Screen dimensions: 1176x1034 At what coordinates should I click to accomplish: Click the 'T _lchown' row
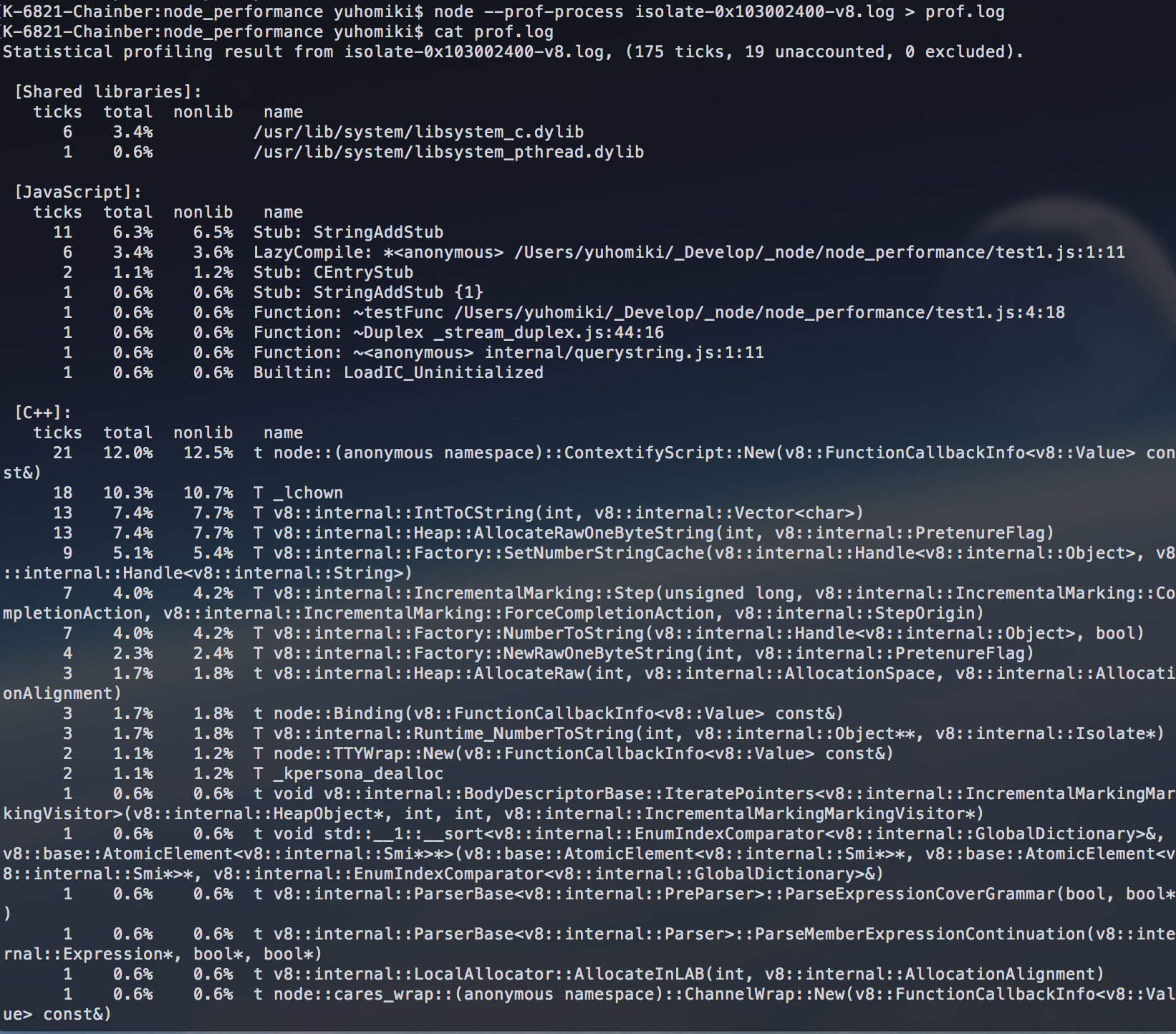(x=198, y=493)
